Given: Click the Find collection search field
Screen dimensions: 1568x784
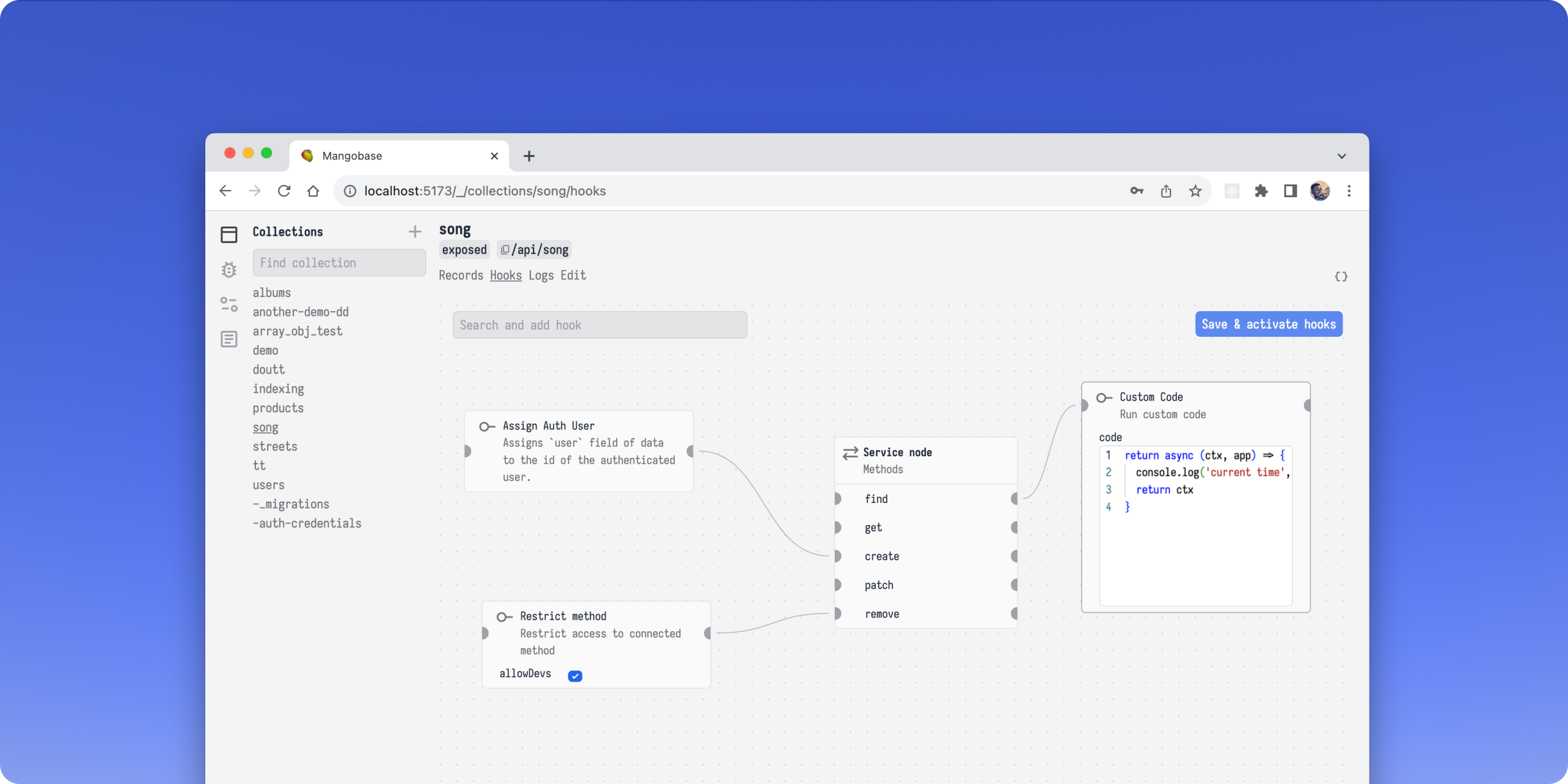Looking at the screenshot, I should click(339, 263).
